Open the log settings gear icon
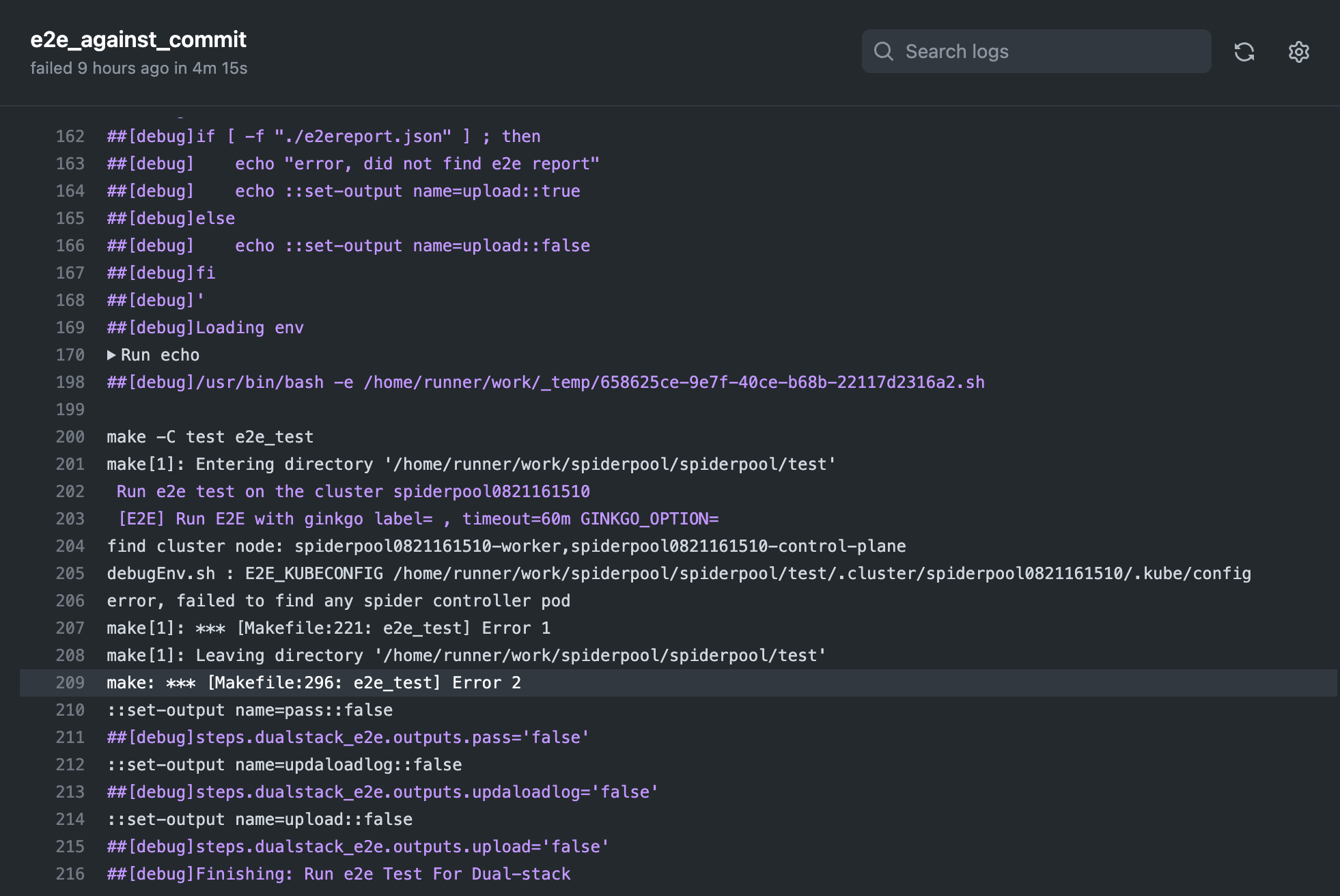This screenshot has width=1340, height=896. pos(1298,51)
